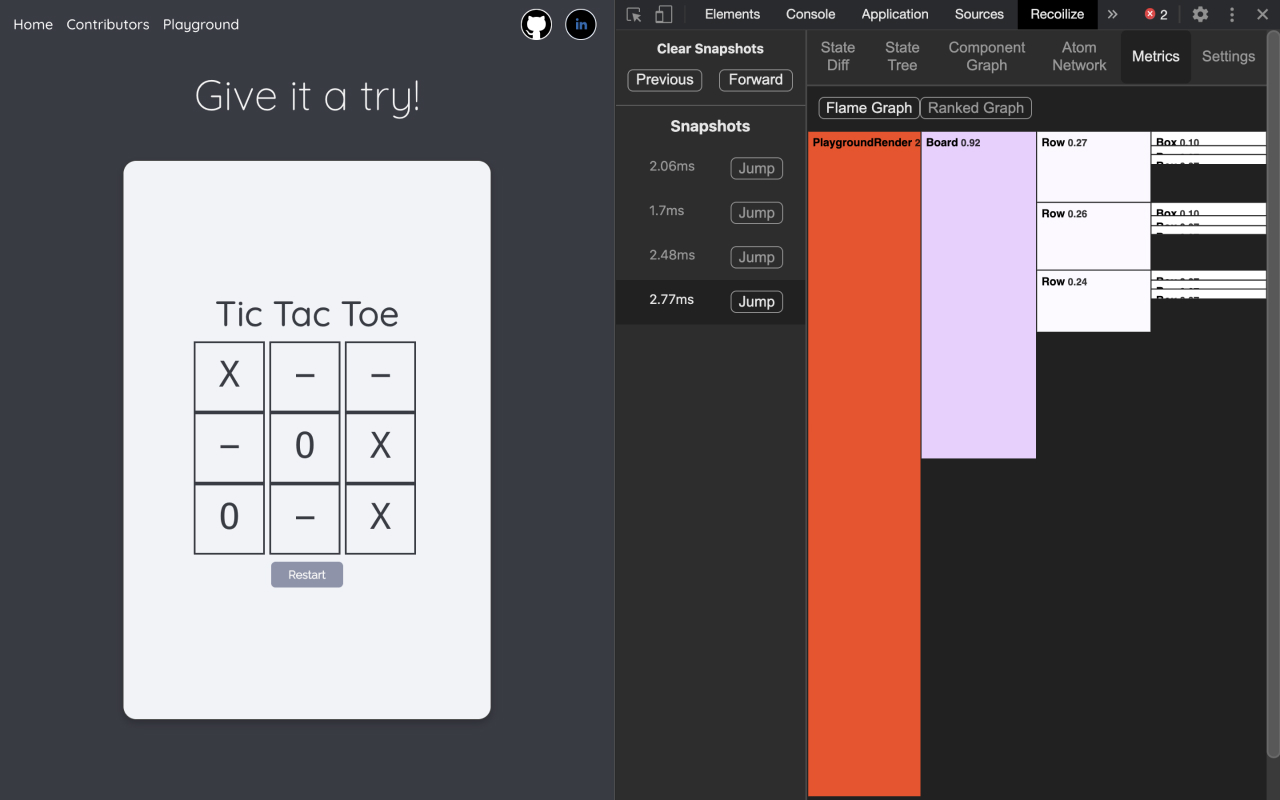Open the State Tree tab
Image resolution: width=1280 pixels, height=800 pixels.
click(x=902, y=56)
